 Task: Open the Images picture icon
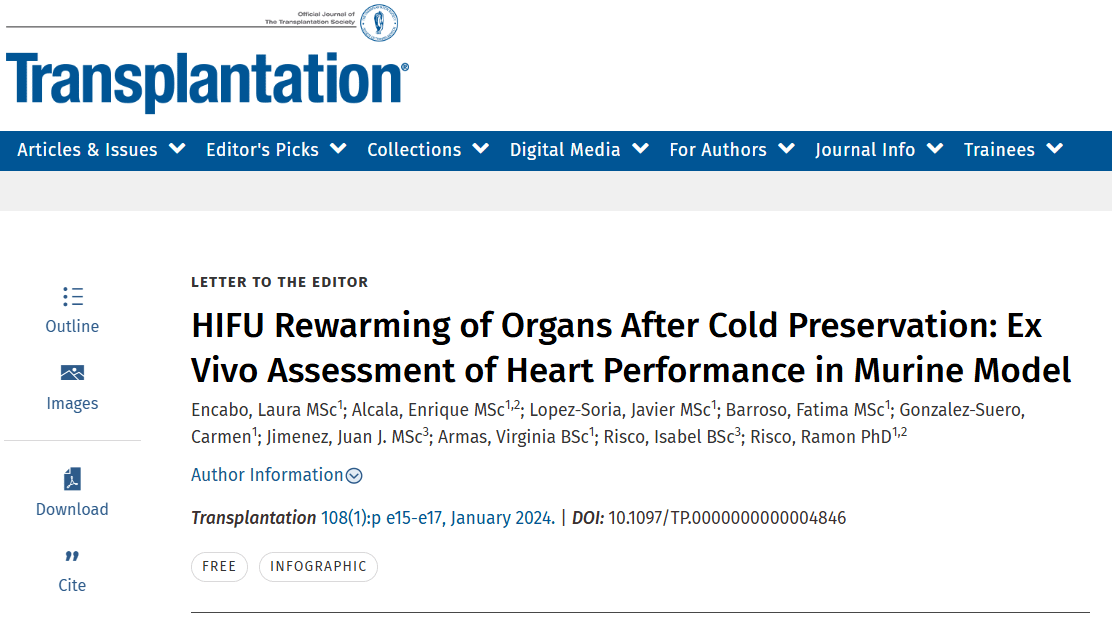coord(72,373)
